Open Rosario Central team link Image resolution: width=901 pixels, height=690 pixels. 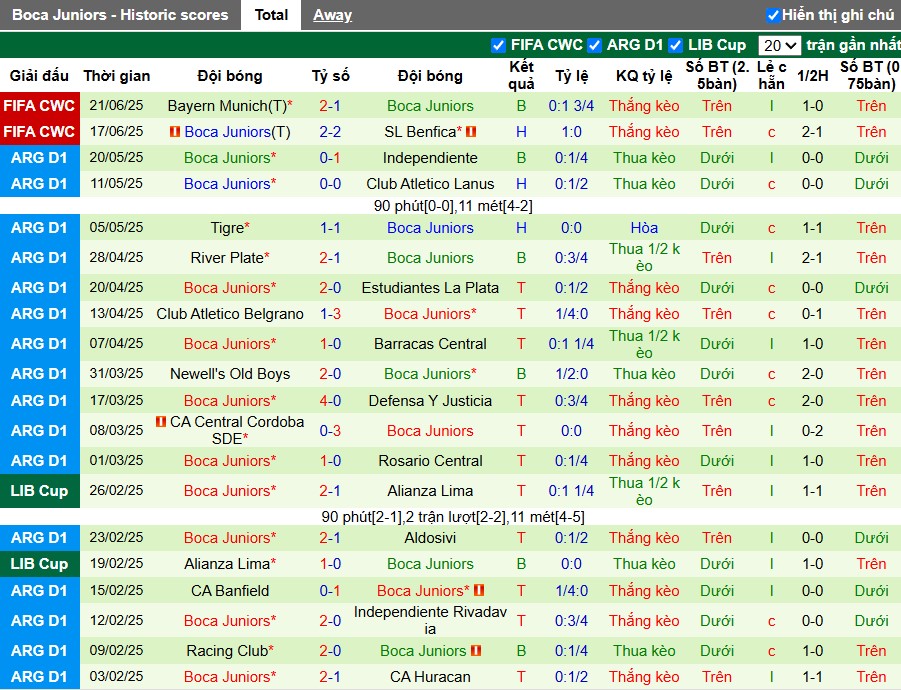[430, 460]
